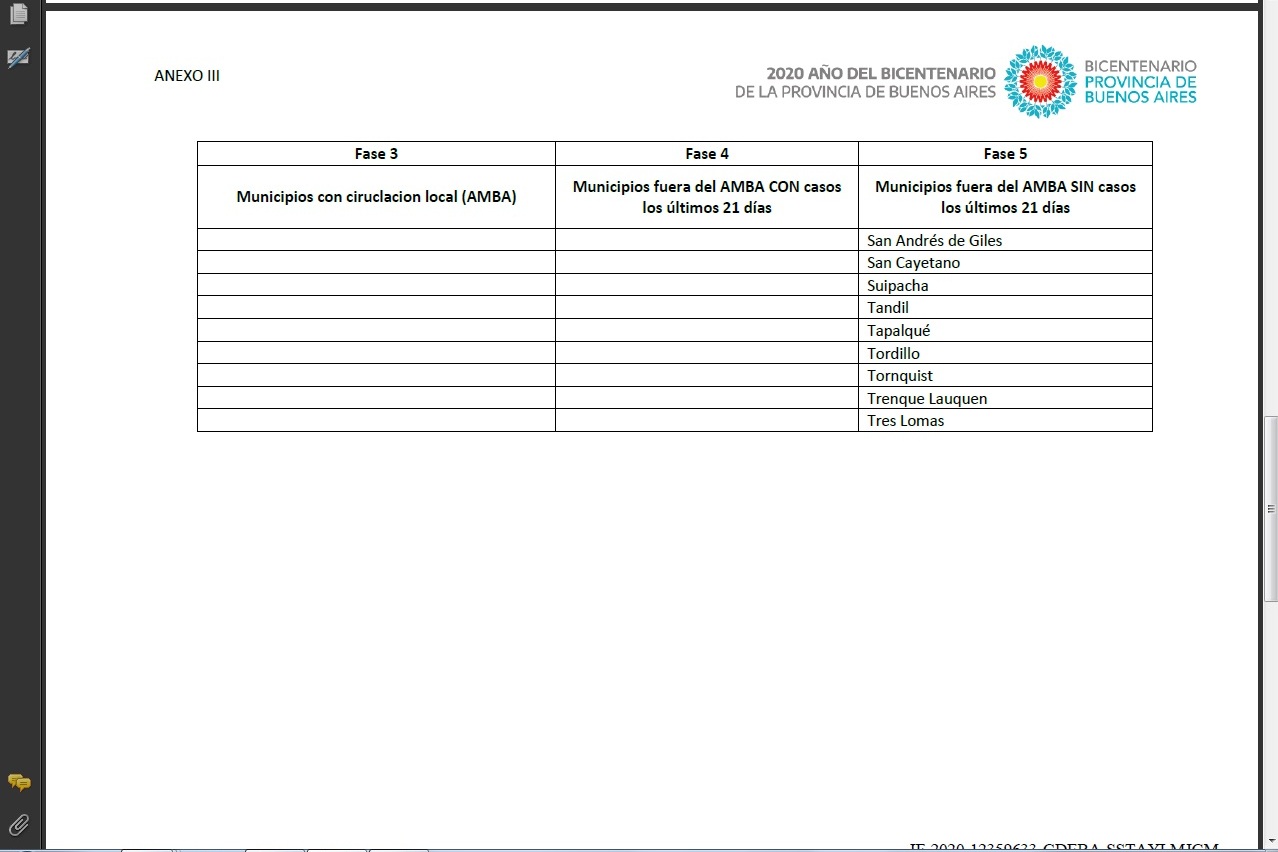
Task: Click the Fase 3 column header
Action: 376,154
